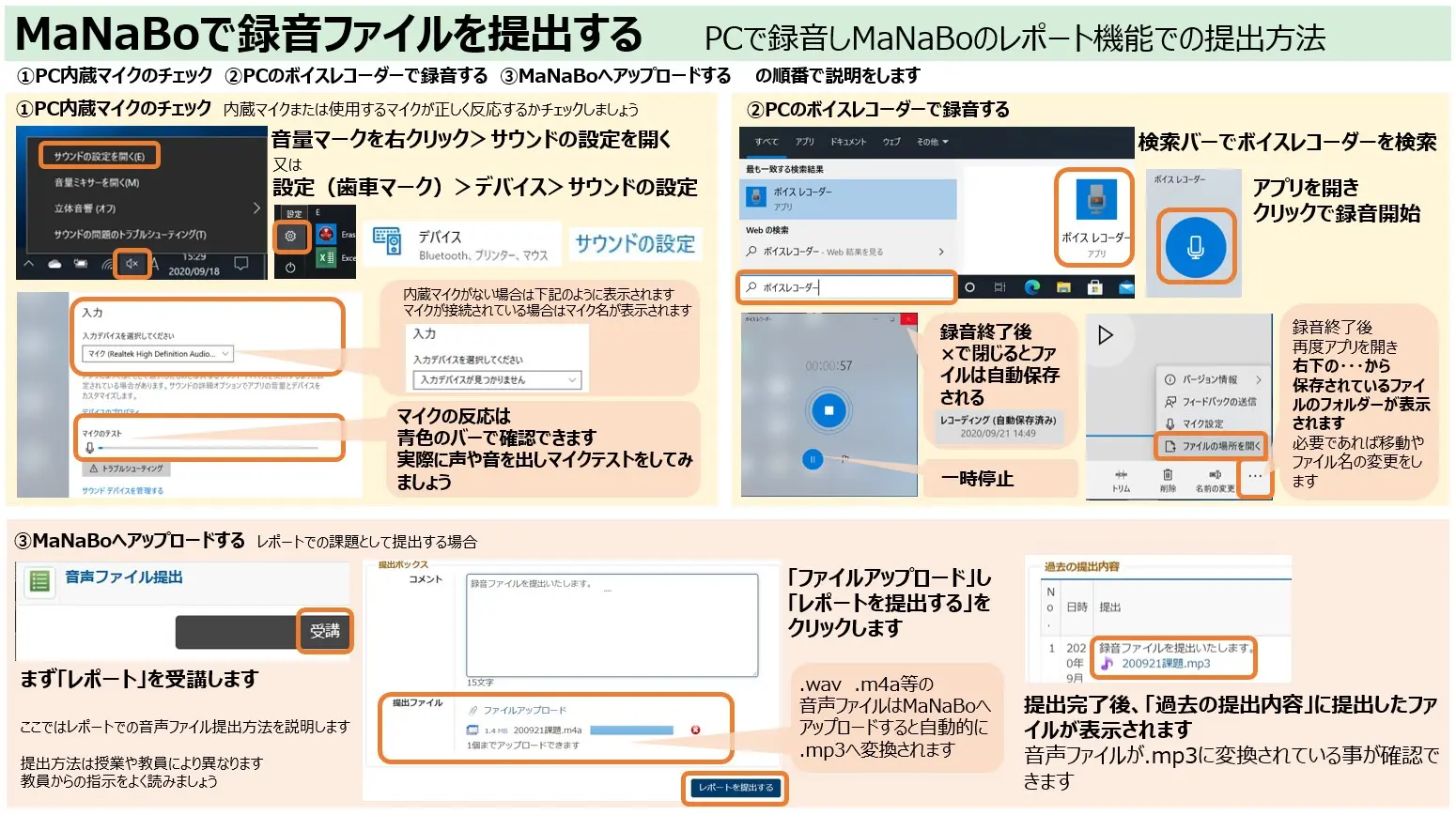Switch to the ウェブ search tab

tap(891, 142)
